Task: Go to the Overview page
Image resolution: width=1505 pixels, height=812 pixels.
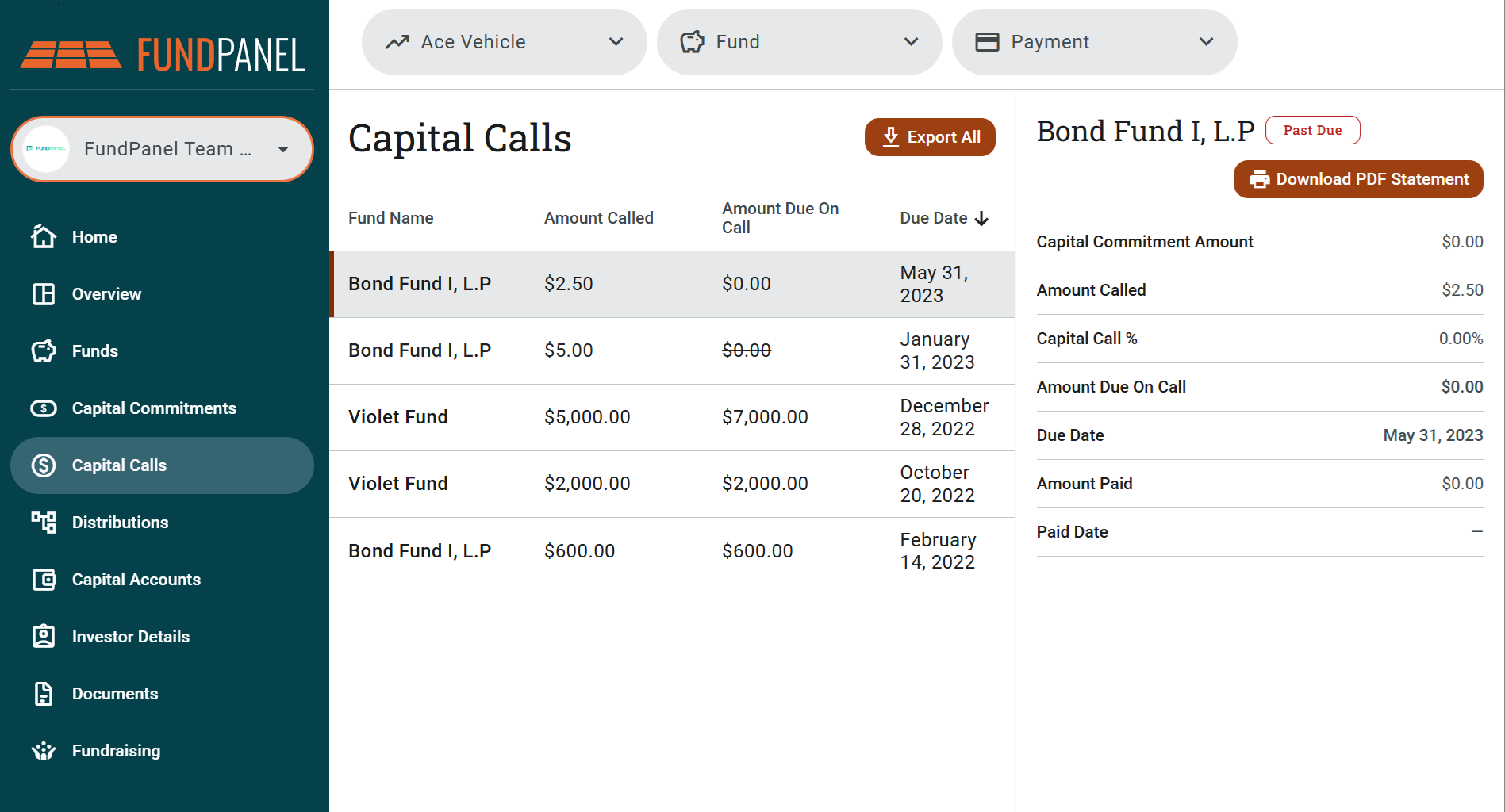Action: 162,294
